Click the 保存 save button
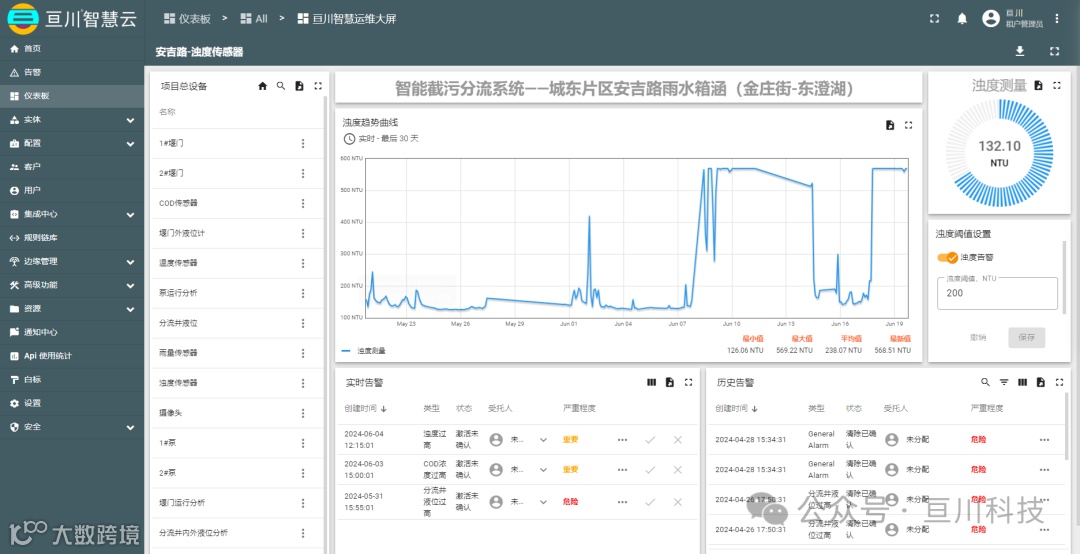This screenshot has height=554, width=1080. 1026,338
